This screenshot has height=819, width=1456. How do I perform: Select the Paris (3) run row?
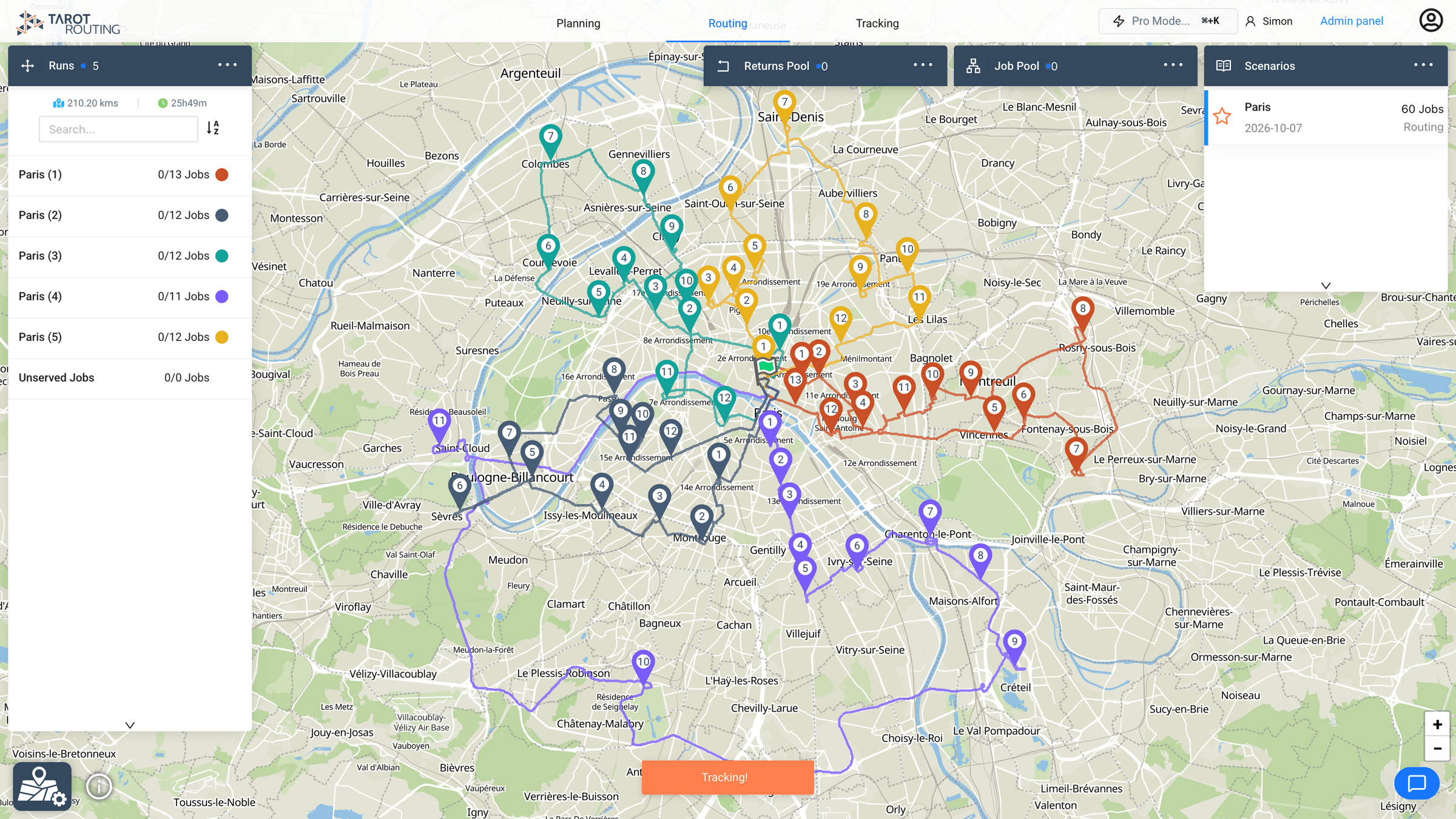click(130, 256)
